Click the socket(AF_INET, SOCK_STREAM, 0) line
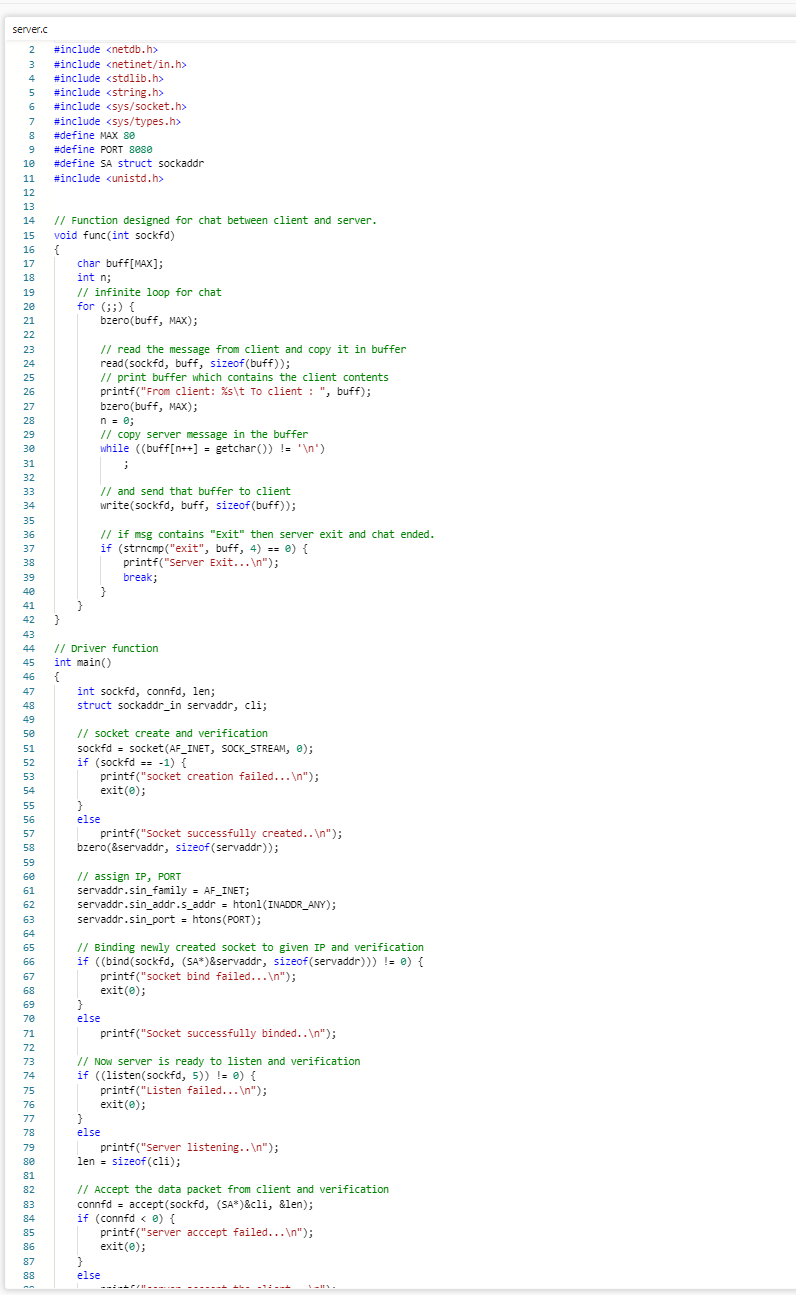The width and height of the screenshot is (796, 1295). [195, 747]
